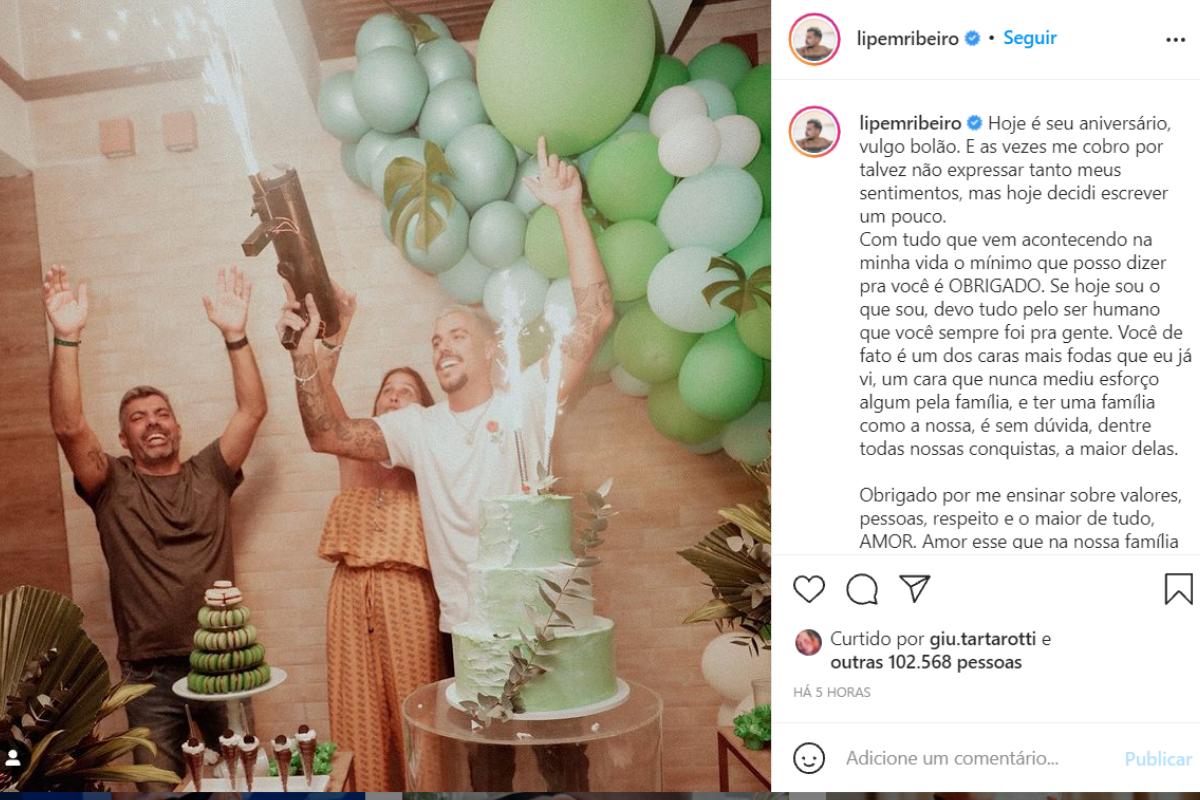Show tagged people icon on the photo
Image resolution: width=1200 pixels, height=800 pixels.
pyautogui.click(x=14, y=757)
